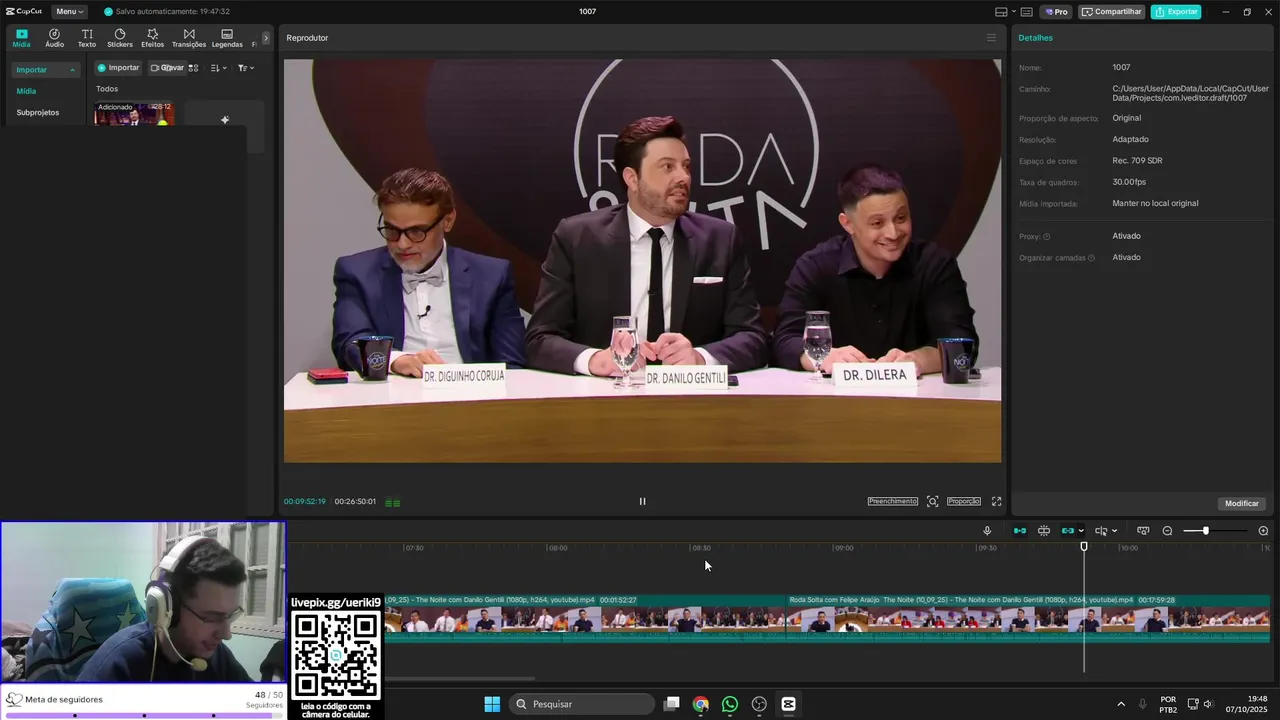Open the Stickers tab
Screen dimensions: 1280x720
[120, 38]
